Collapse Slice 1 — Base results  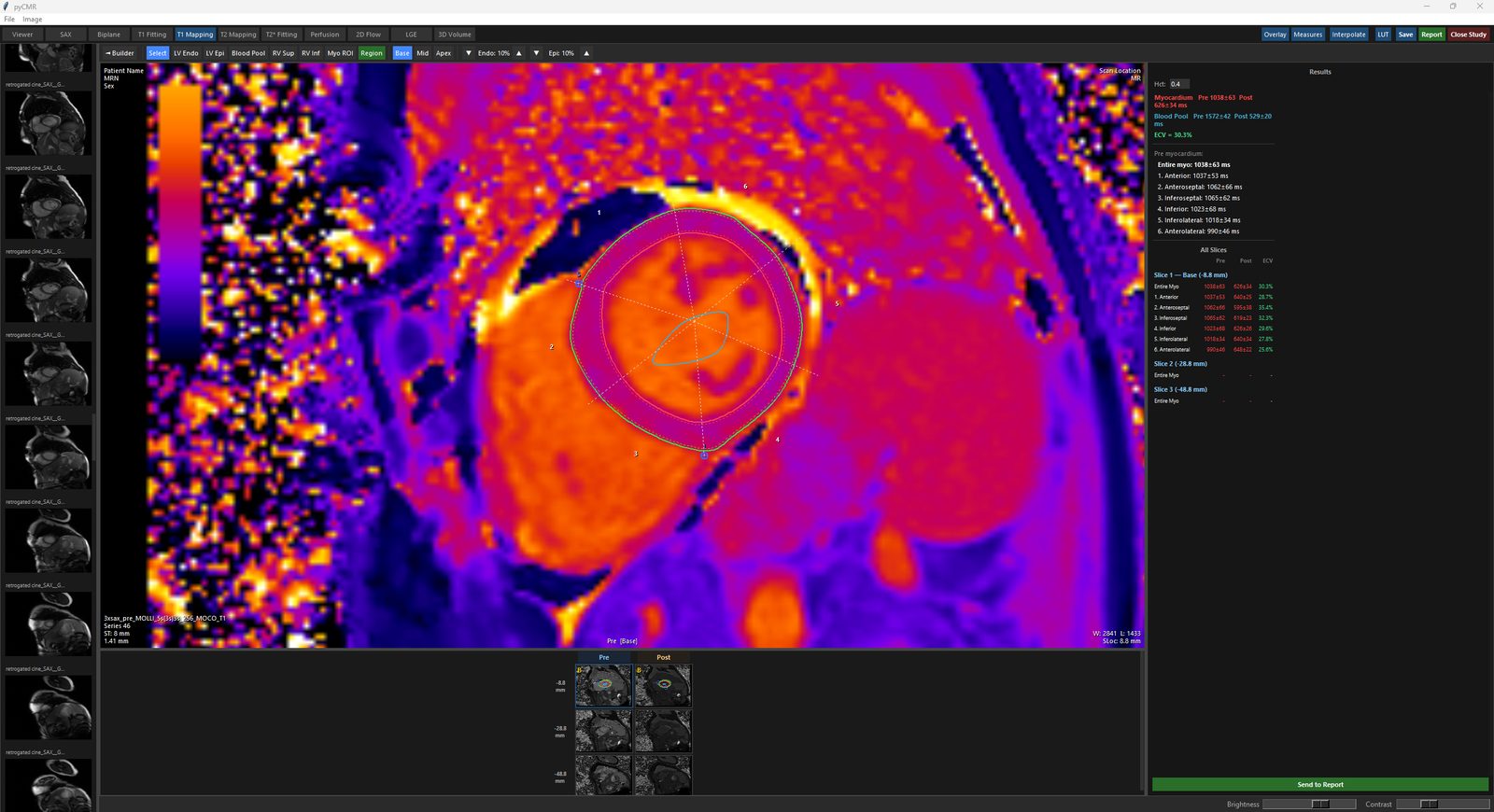click(1191, 275)
